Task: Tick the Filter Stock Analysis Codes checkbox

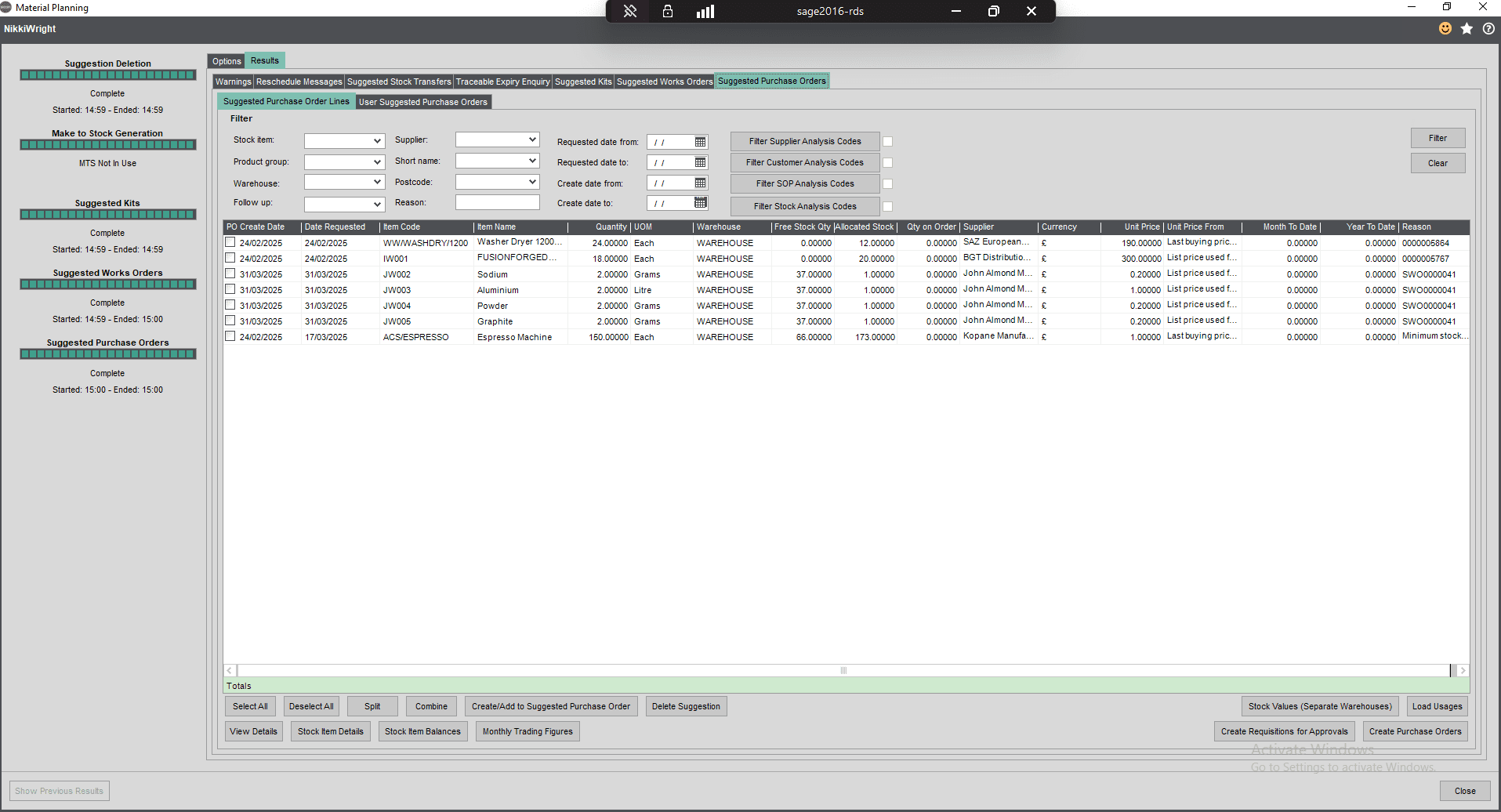Action: [888, 207]
